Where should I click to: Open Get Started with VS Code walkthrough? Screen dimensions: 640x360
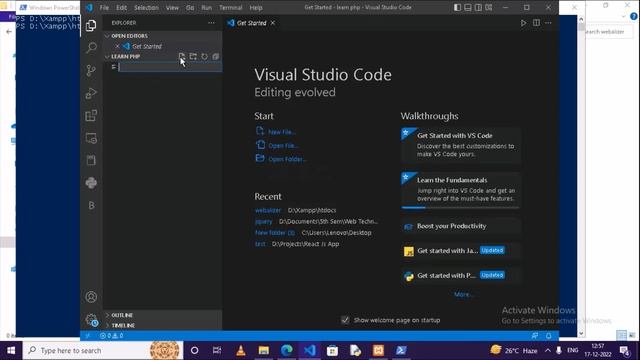(x=461, y=145)
